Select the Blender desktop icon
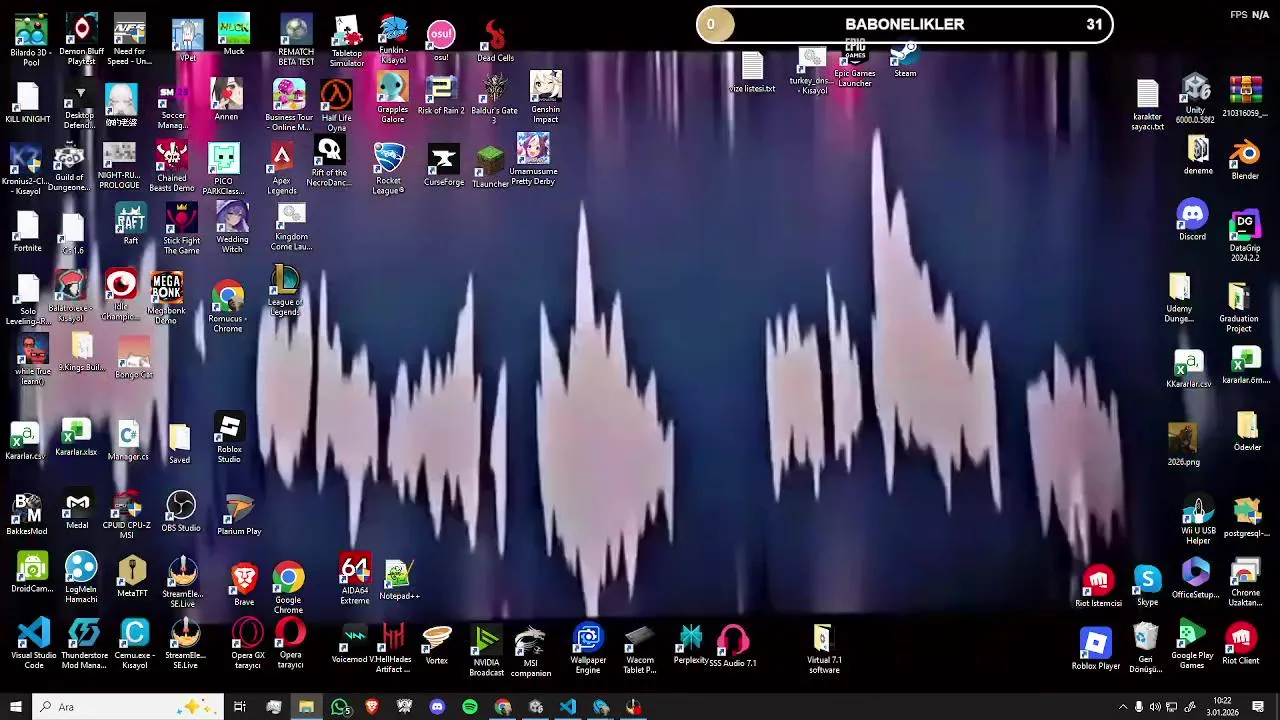Screen dimensions: 1280x720 coord(1245,160)
